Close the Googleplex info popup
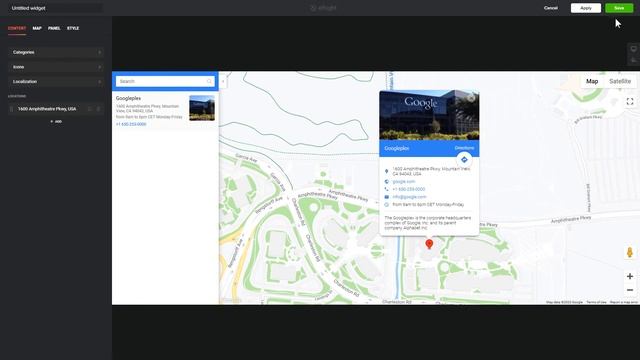The width and height of the screenshot is (640, 360). point(471,97)
